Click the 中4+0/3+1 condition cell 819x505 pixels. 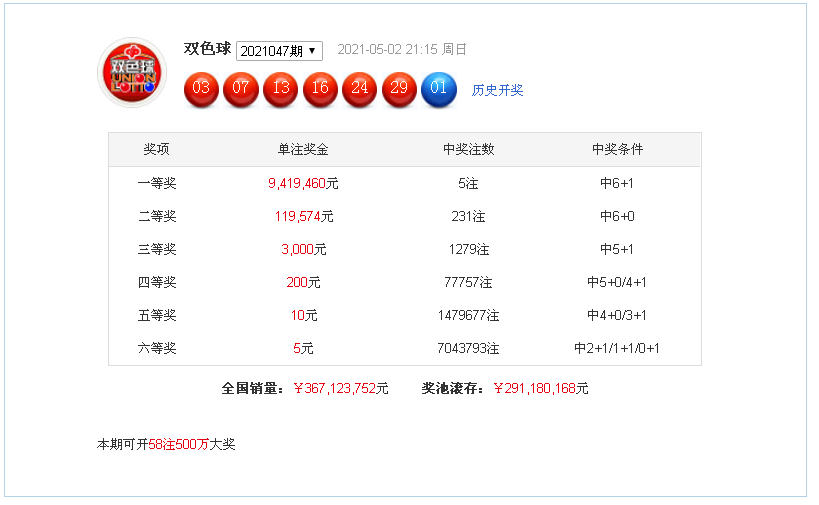617,315
